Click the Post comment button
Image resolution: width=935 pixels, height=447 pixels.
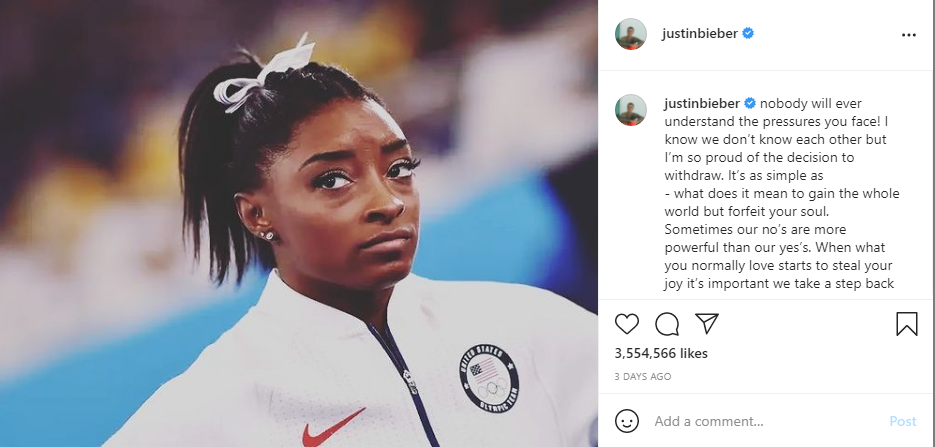[903, 421]
